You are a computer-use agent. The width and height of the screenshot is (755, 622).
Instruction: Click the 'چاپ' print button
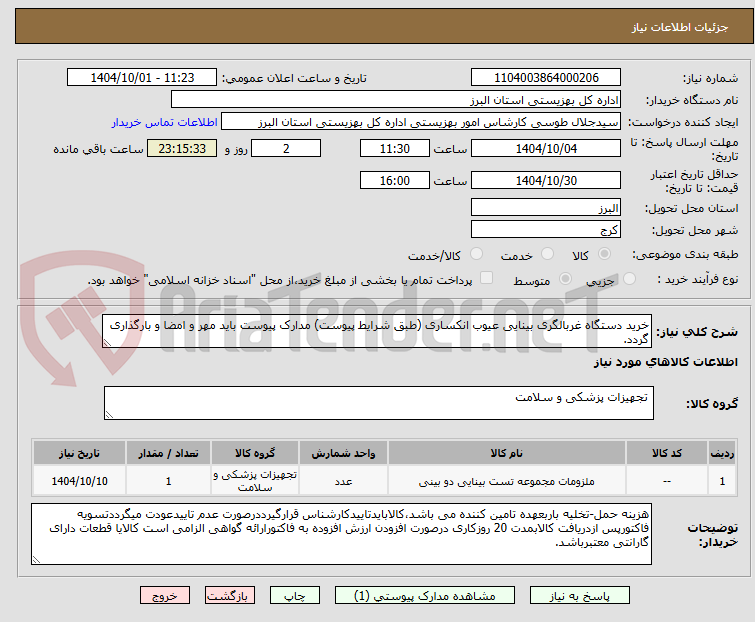(295, 596)
